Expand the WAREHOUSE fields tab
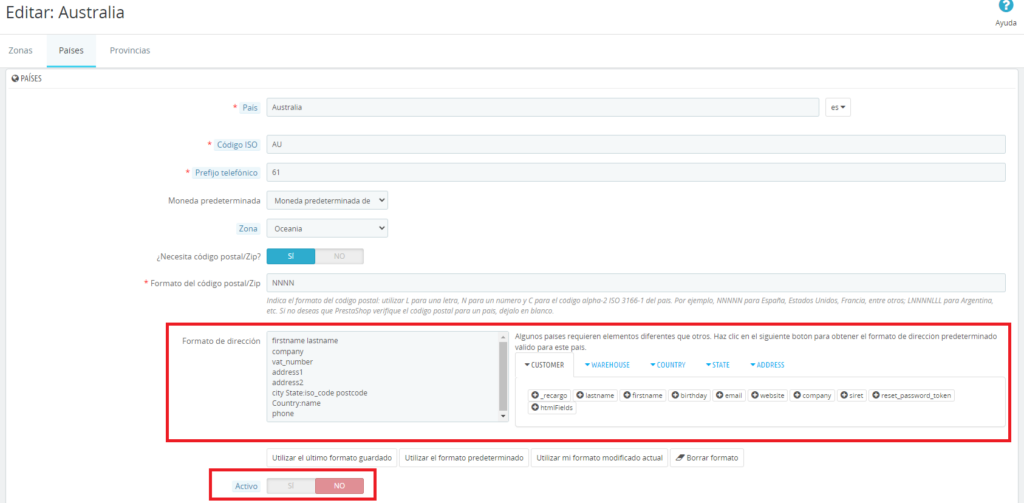This screenshot has width=1024, height=503. click(x=607, y=365)
